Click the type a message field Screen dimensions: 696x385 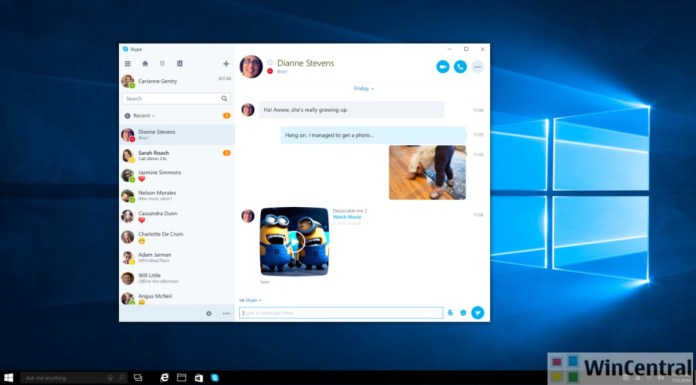coord(341,313)
